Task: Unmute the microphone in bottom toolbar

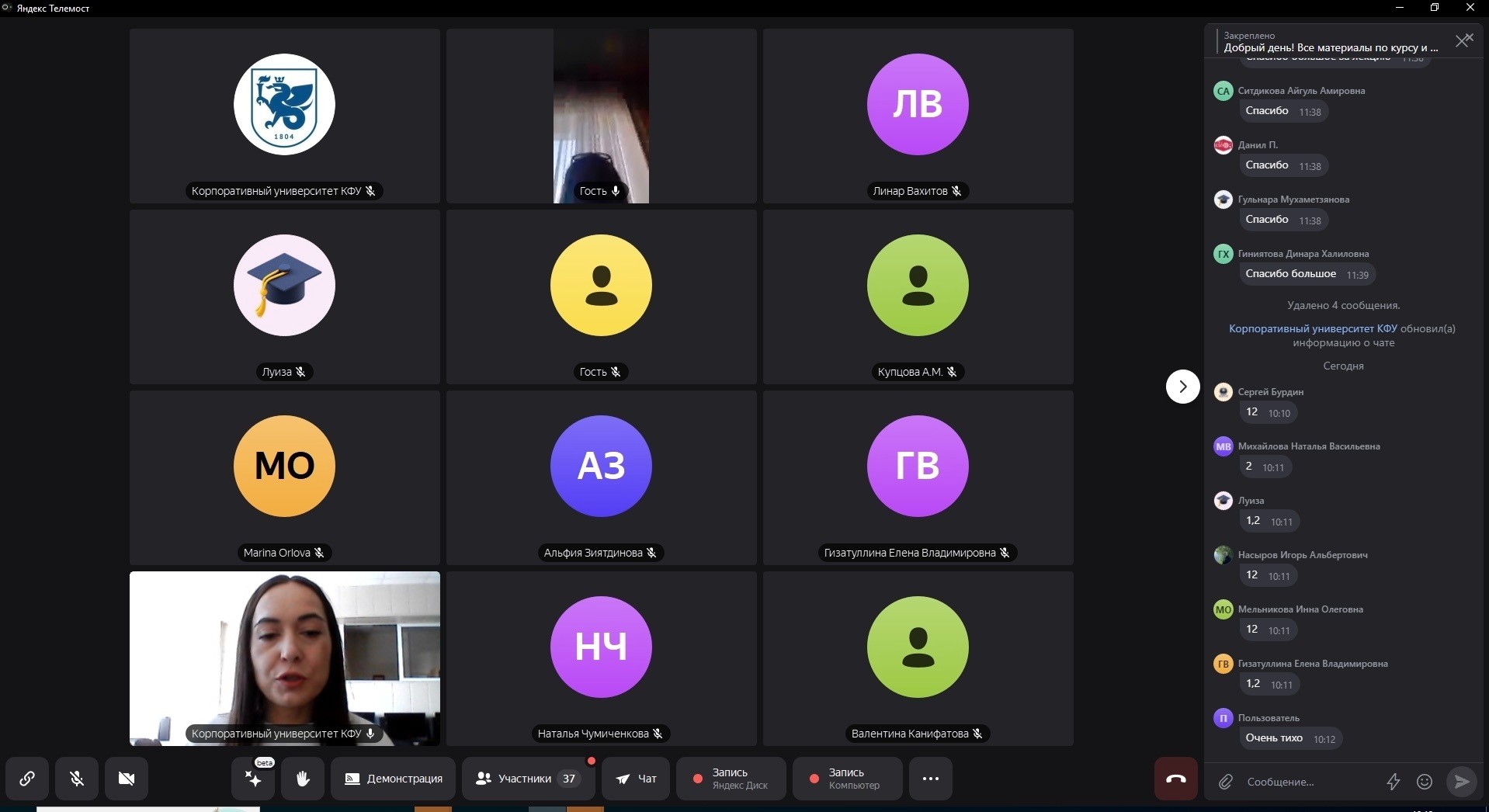Action: click(77, 778)
